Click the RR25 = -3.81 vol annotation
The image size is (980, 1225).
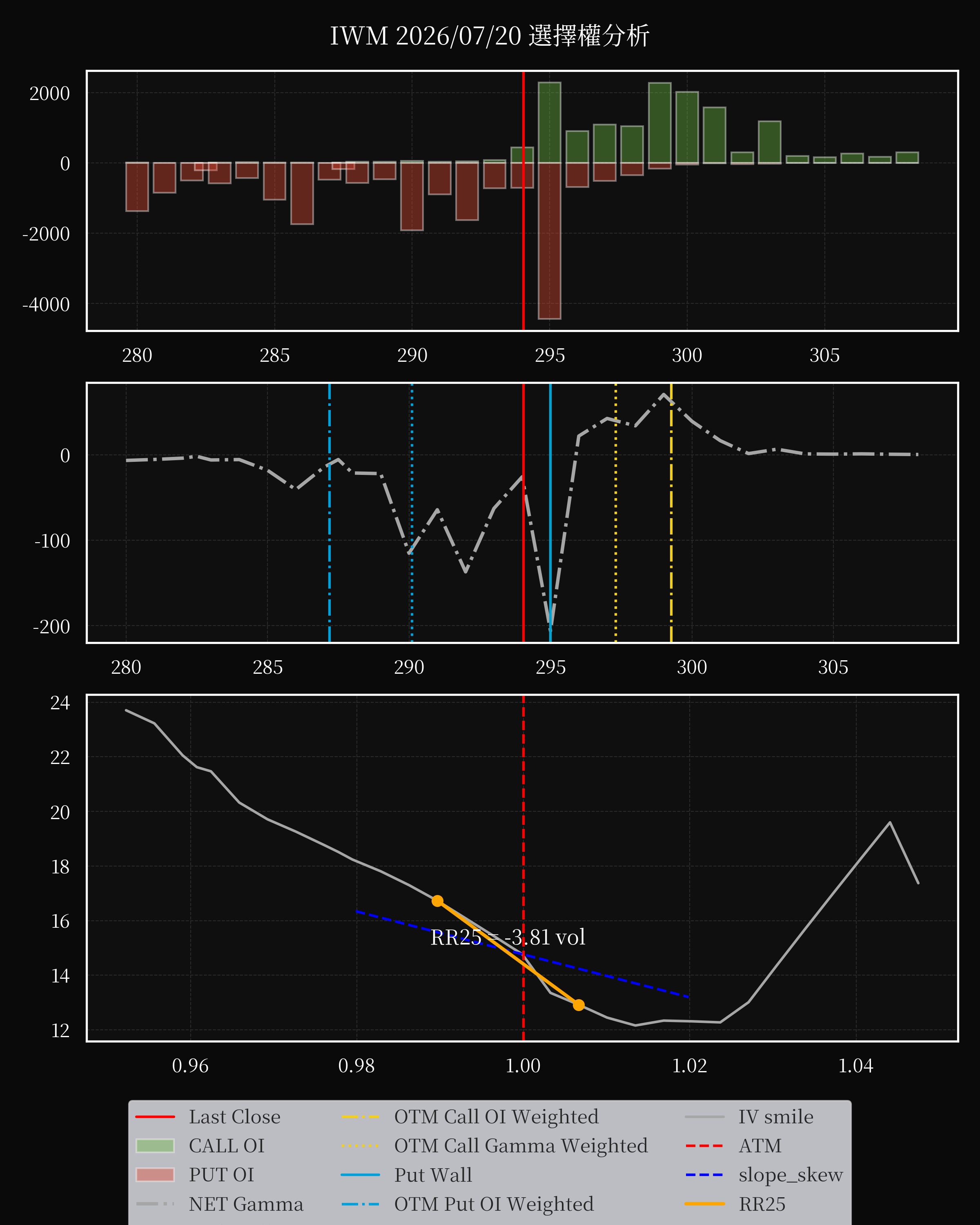[508, 938]
